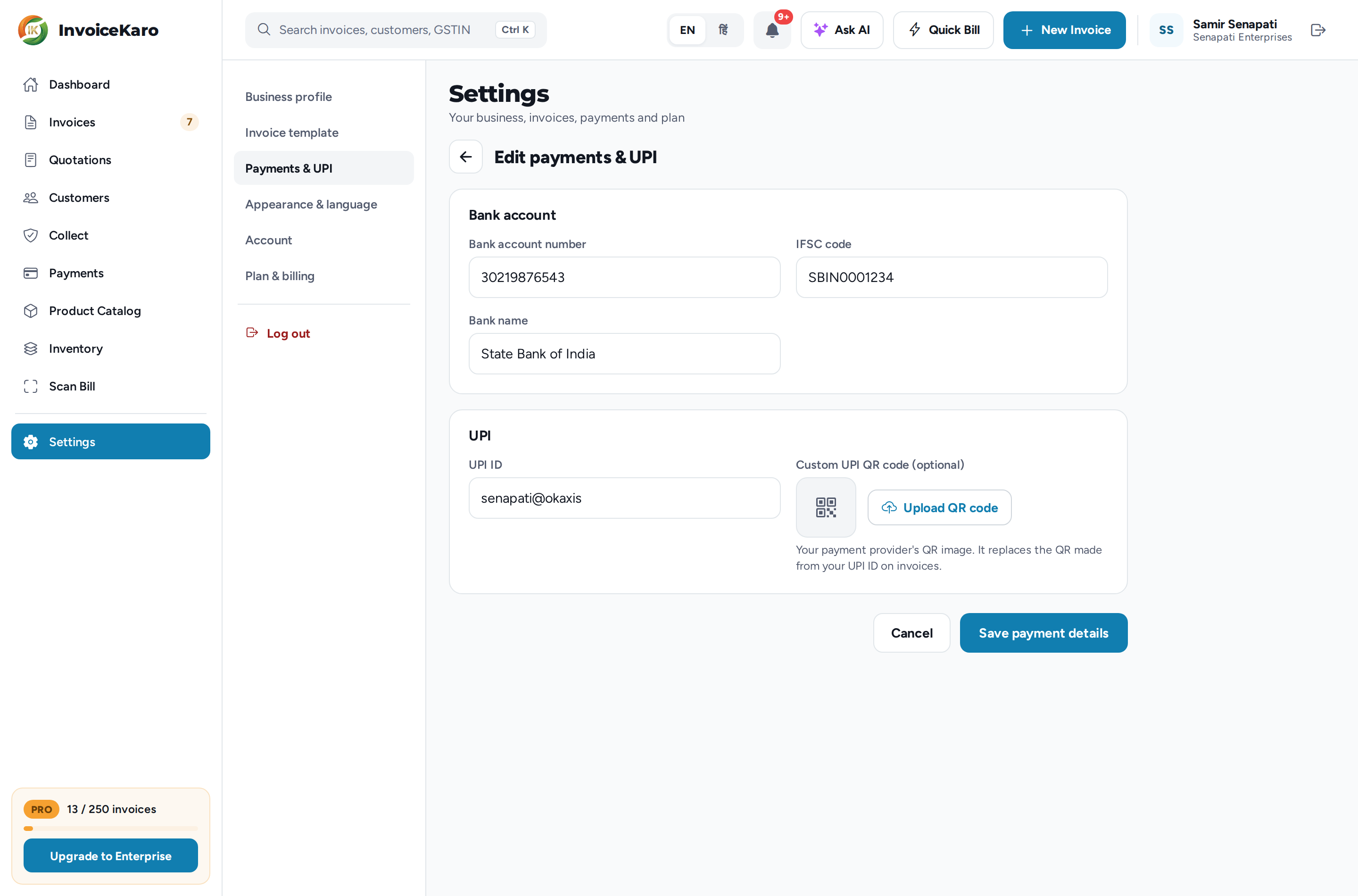Screen dimensions: 1358x896
Task: Click the SS user avatar
Action: pos(1166,30)
